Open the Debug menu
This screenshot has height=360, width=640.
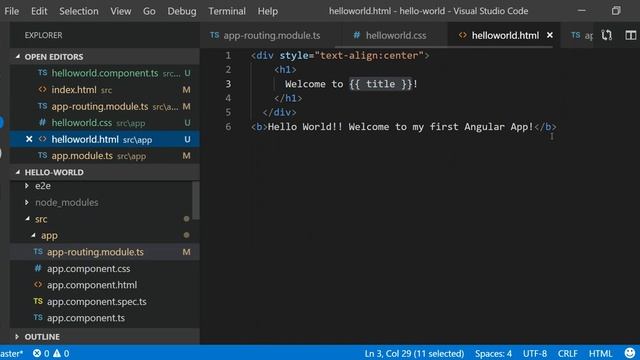182,11
